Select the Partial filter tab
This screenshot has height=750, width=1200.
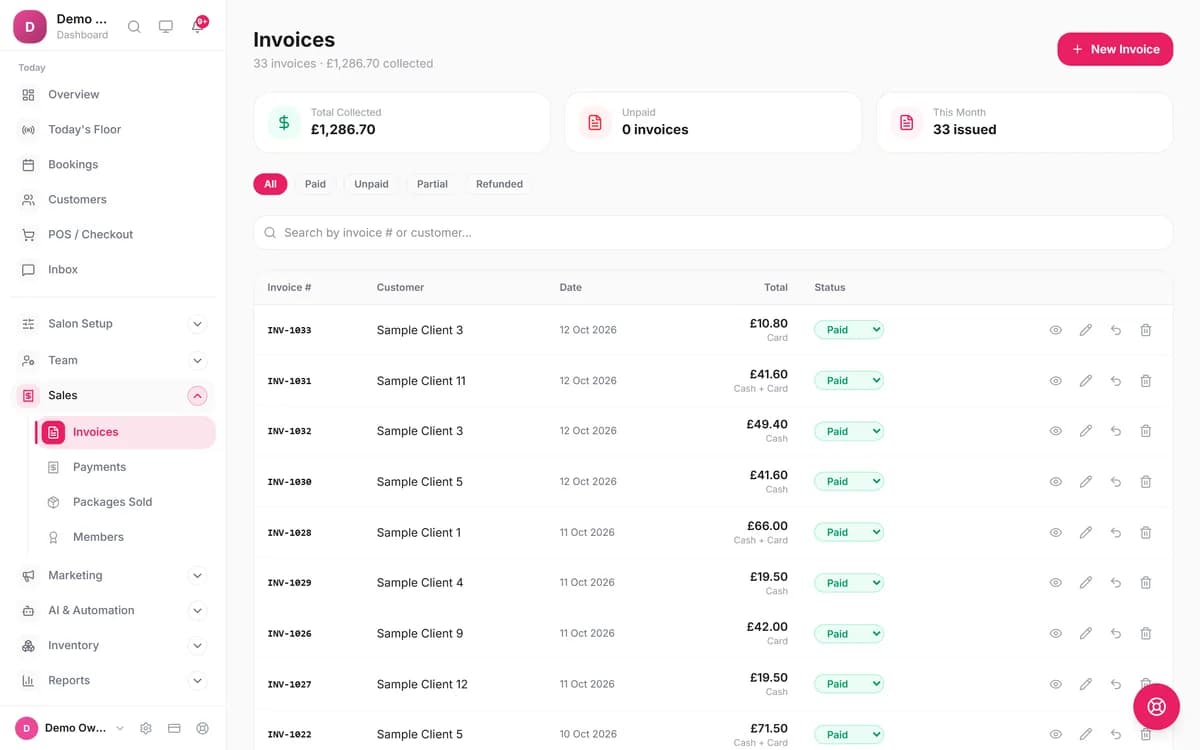pos(432,184)
